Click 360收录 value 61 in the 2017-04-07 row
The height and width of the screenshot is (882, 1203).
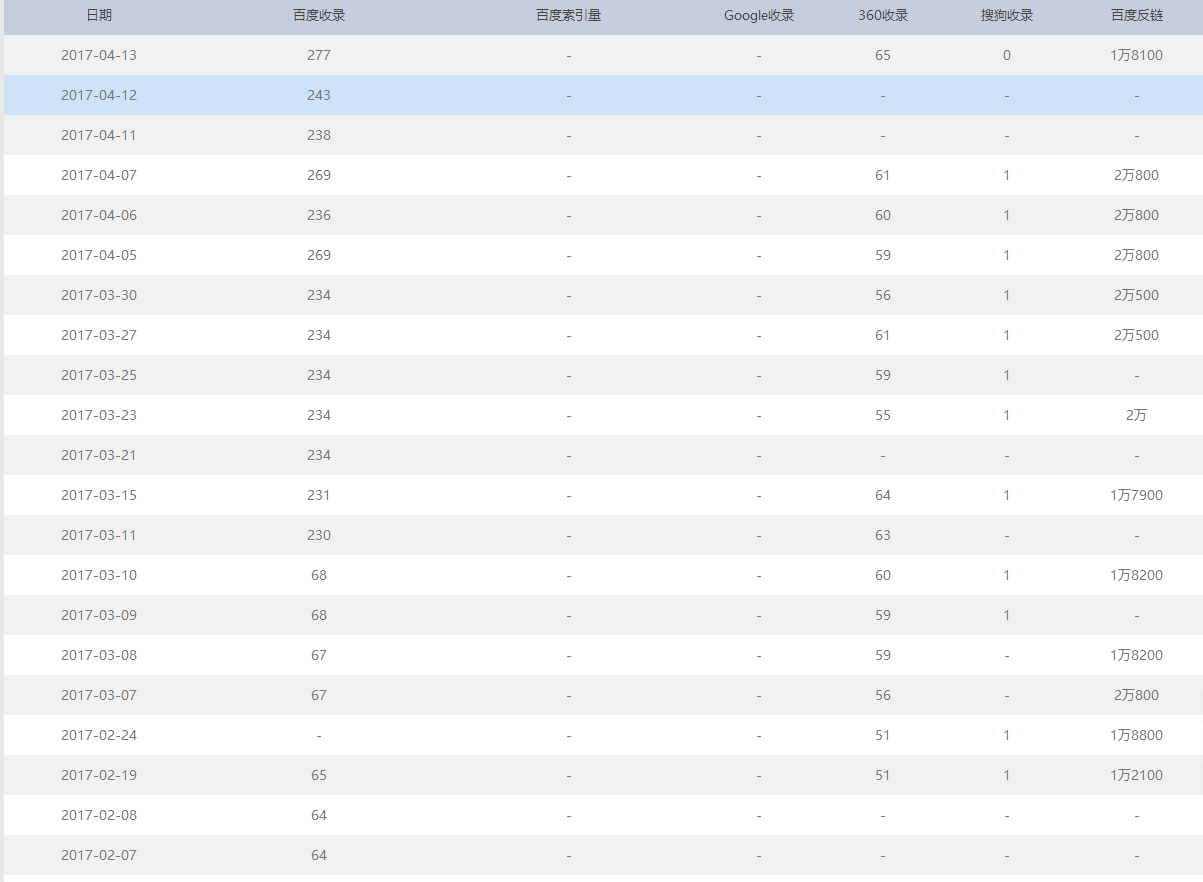883,175
